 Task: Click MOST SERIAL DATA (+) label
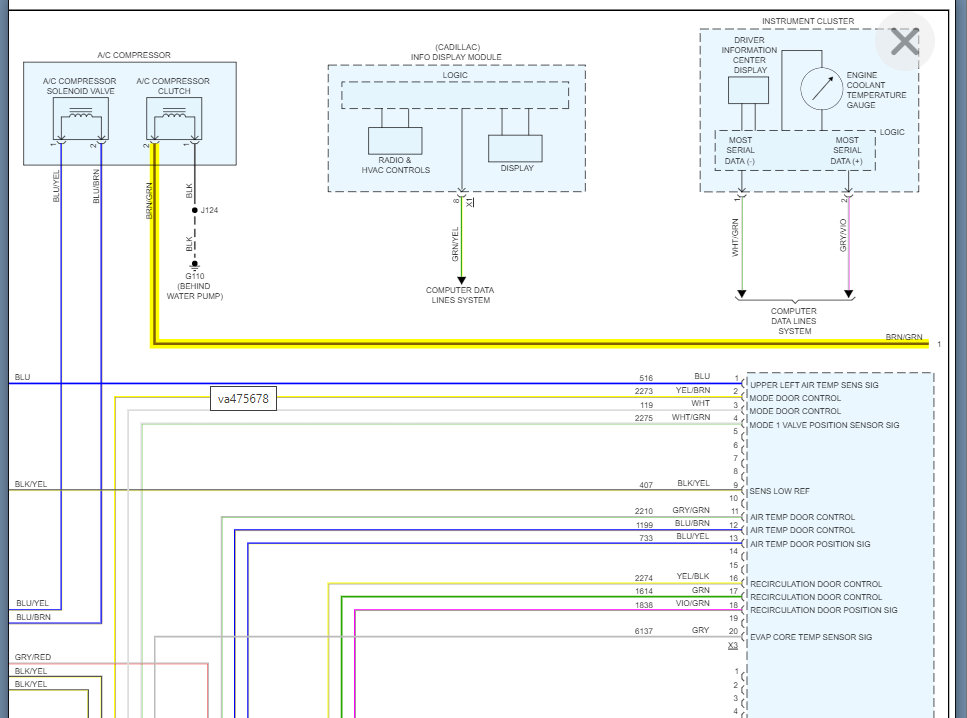click(x=847, y=151)
